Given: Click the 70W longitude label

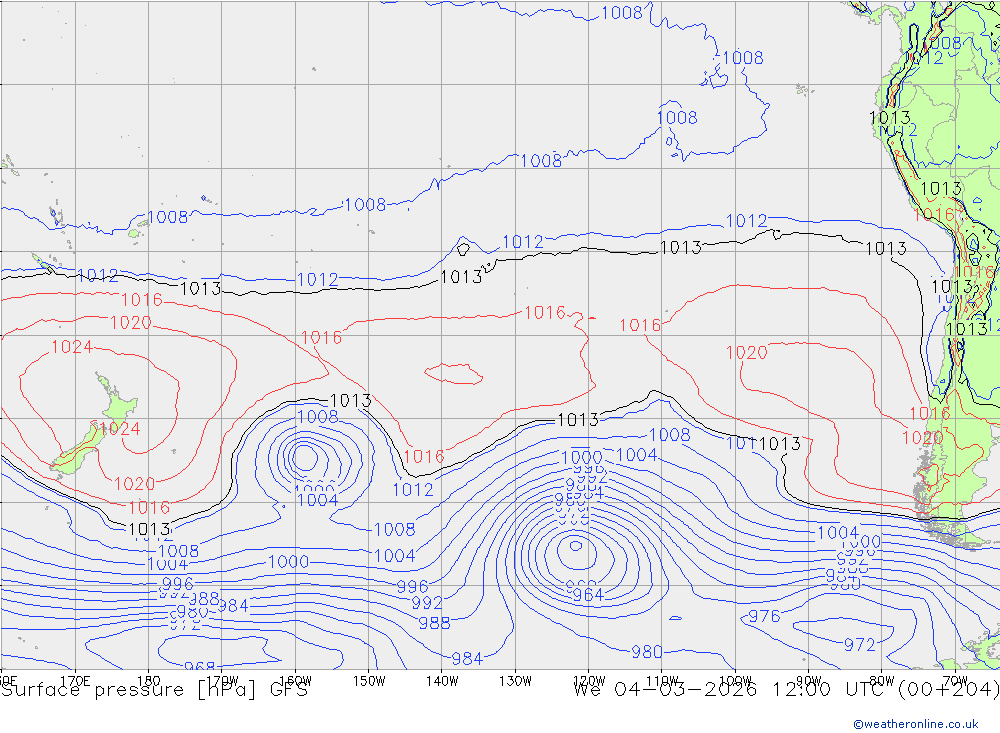Looking at the screenshot, I should pos(955,681).
